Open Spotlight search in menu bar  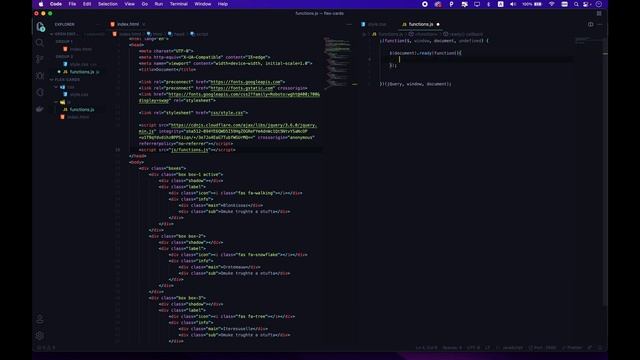[x=576, y=4]
